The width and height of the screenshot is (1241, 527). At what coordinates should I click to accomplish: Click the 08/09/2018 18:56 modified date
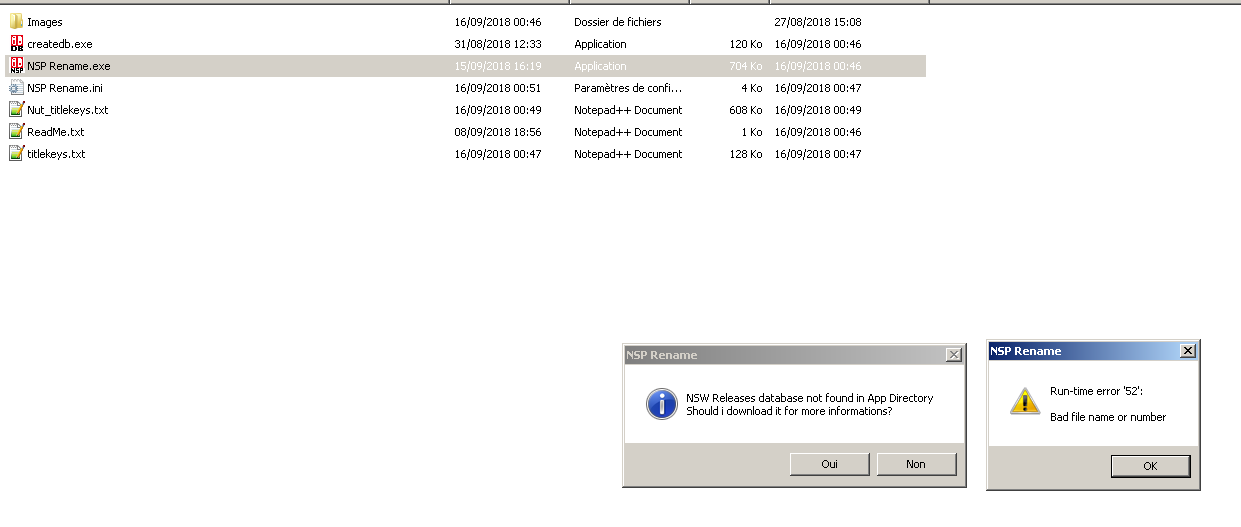[498, 132]
